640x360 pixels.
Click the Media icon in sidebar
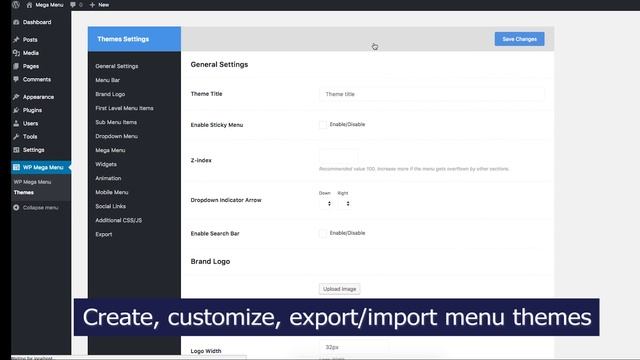[16, 53]
